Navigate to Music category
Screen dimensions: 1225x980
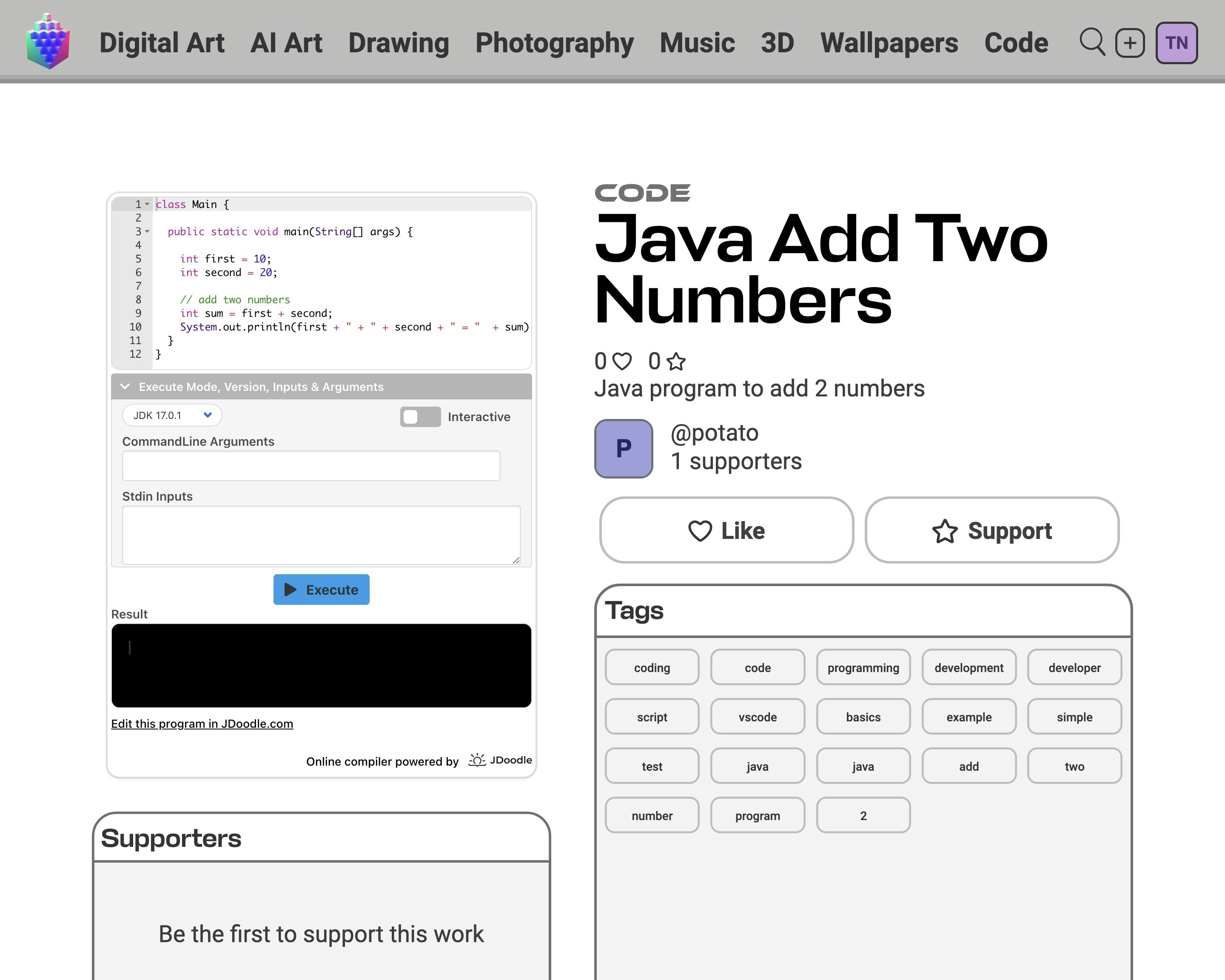(697, 43)
